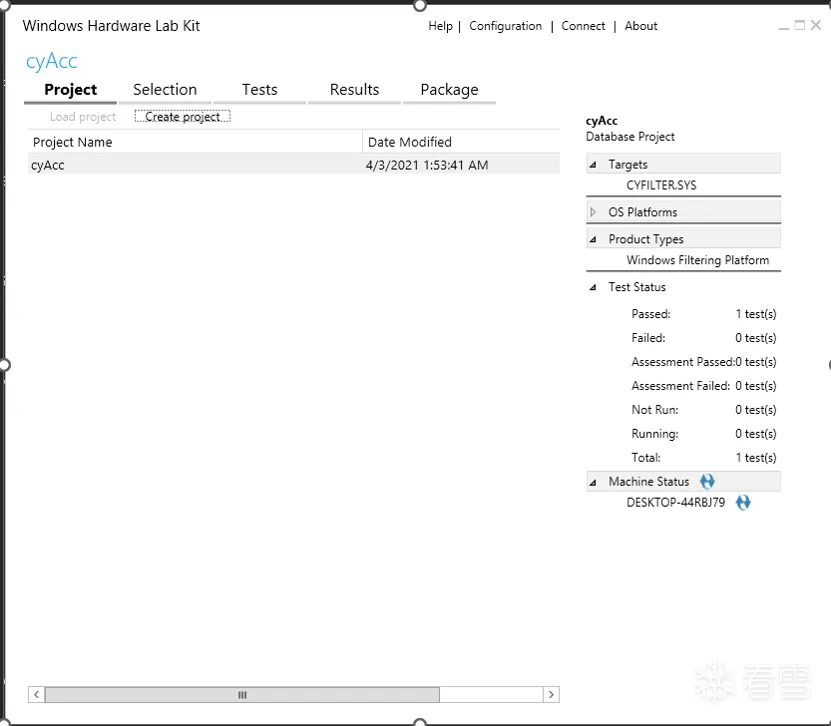Screen dimensions: 831x726
Task: Click the Assessment Passed label
Action: [x=683, y=362]
